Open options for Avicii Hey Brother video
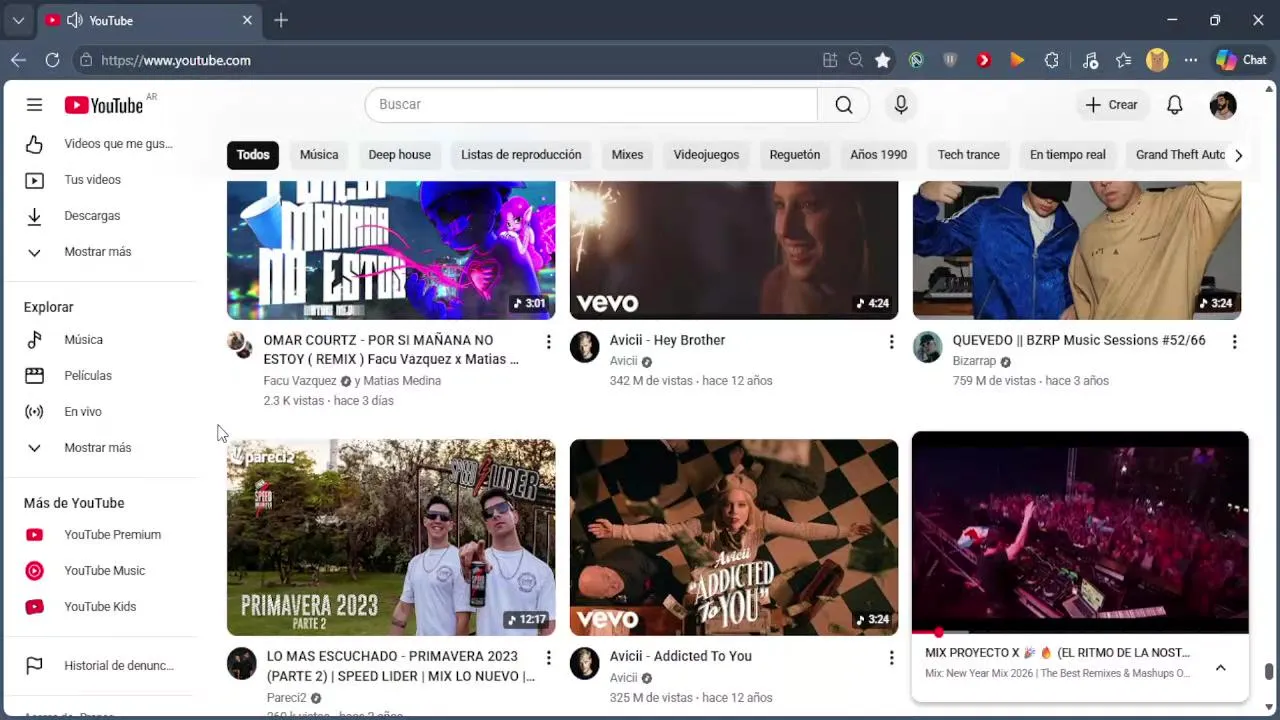The width and height of the screenshot is (1280, 720). 891,342
